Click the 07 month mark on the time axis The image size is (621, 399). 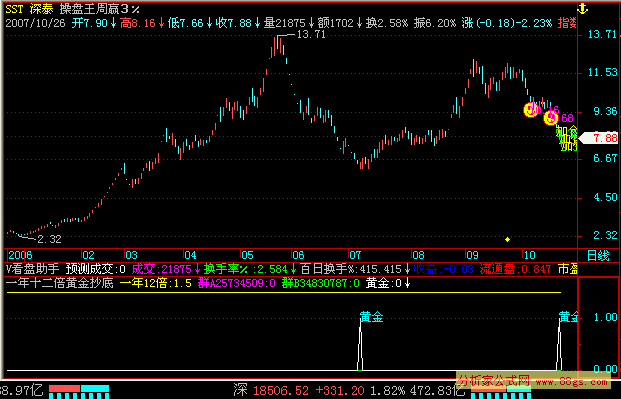click(x=355, y=255)
